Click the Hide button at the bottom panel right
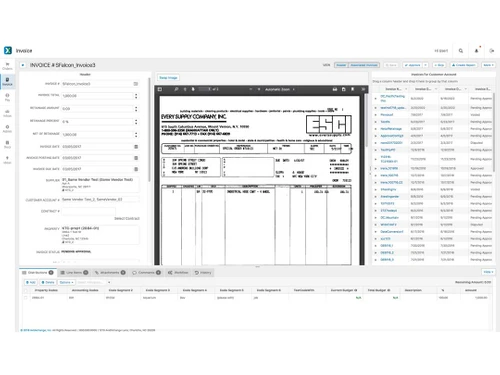Image resolution: width=500 pixels, height=375 pixels. coord(488,272)
